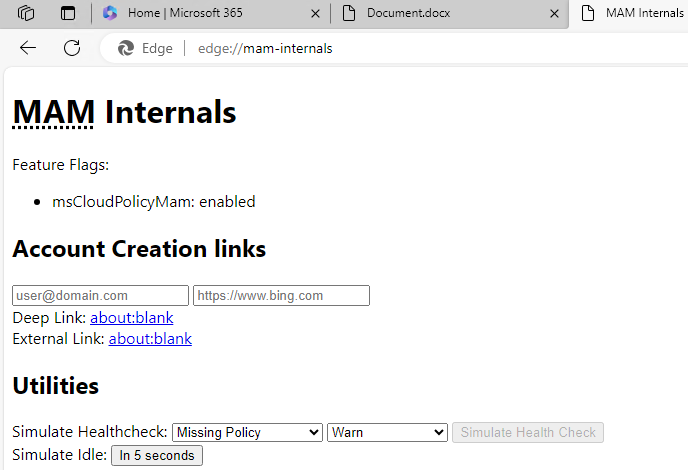Click the MAM abbreviation in heading
The image size is (688, 470).
point(53,112)
